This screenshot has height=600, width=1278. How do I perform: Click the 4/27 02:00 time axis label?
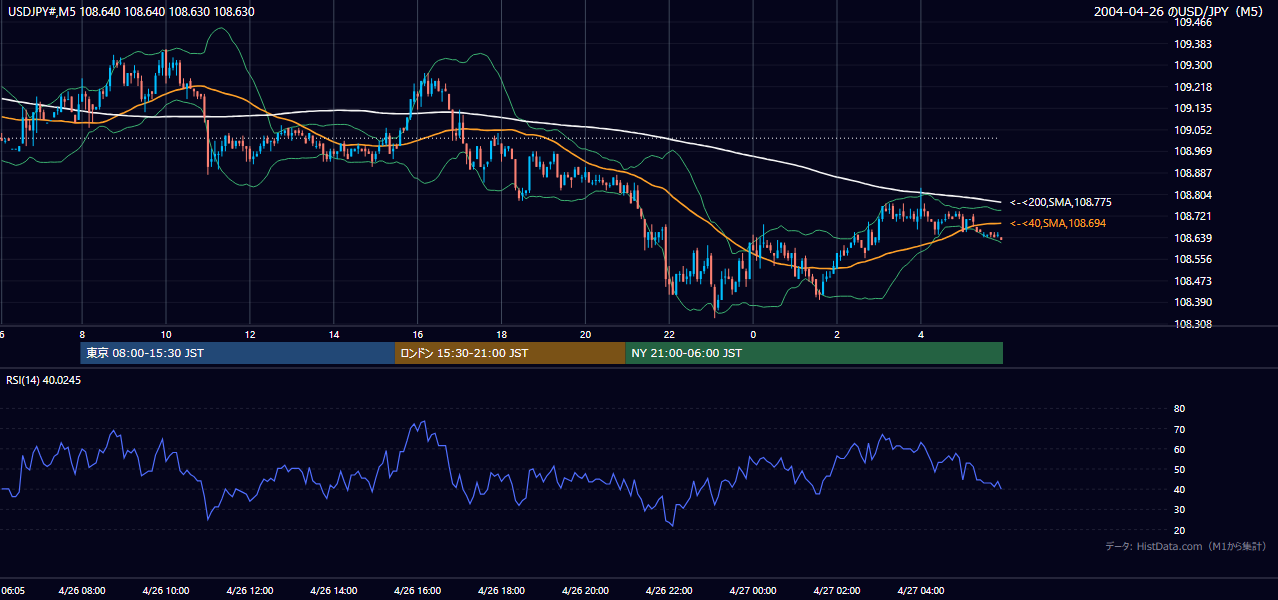tap(838, 590)
